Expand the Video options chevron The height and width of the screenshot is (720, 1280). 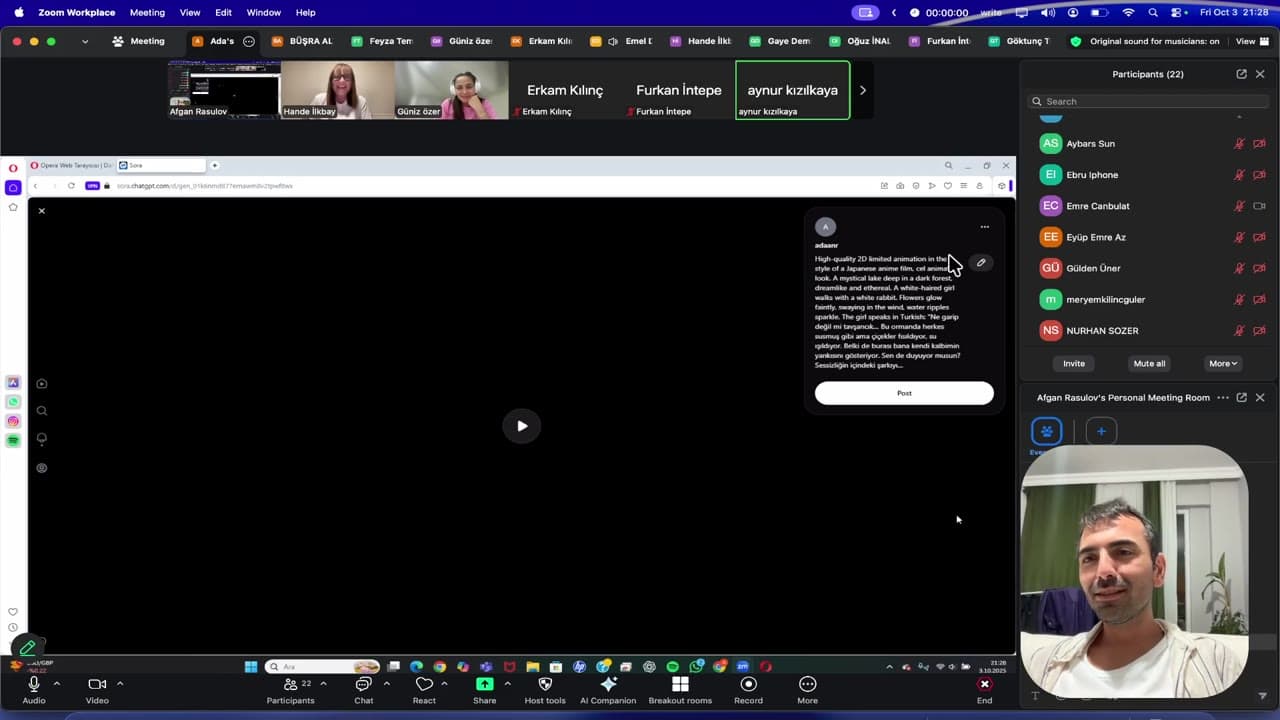[120, 684]
